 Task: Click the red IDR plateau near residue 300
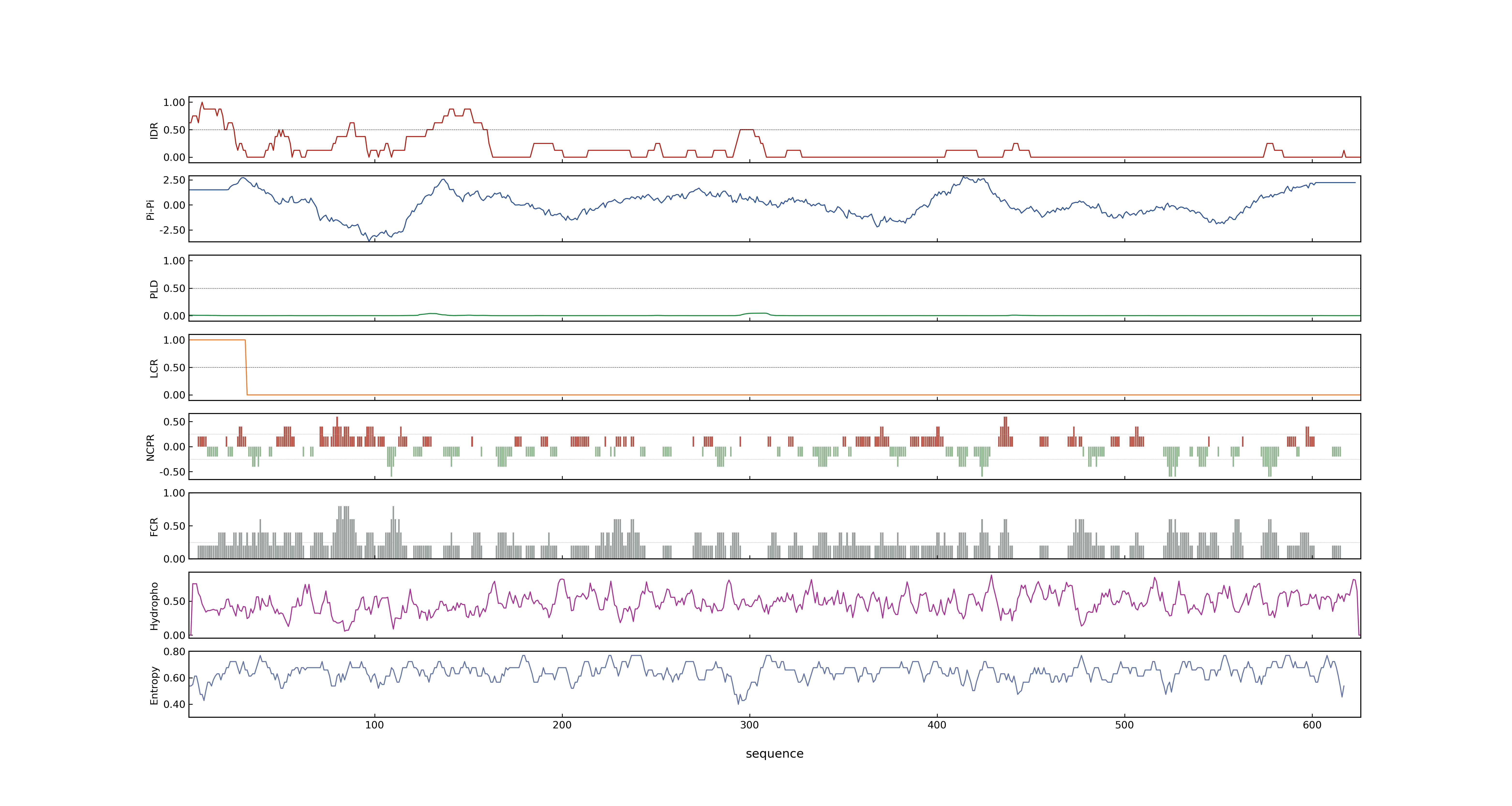coord(747,130)
